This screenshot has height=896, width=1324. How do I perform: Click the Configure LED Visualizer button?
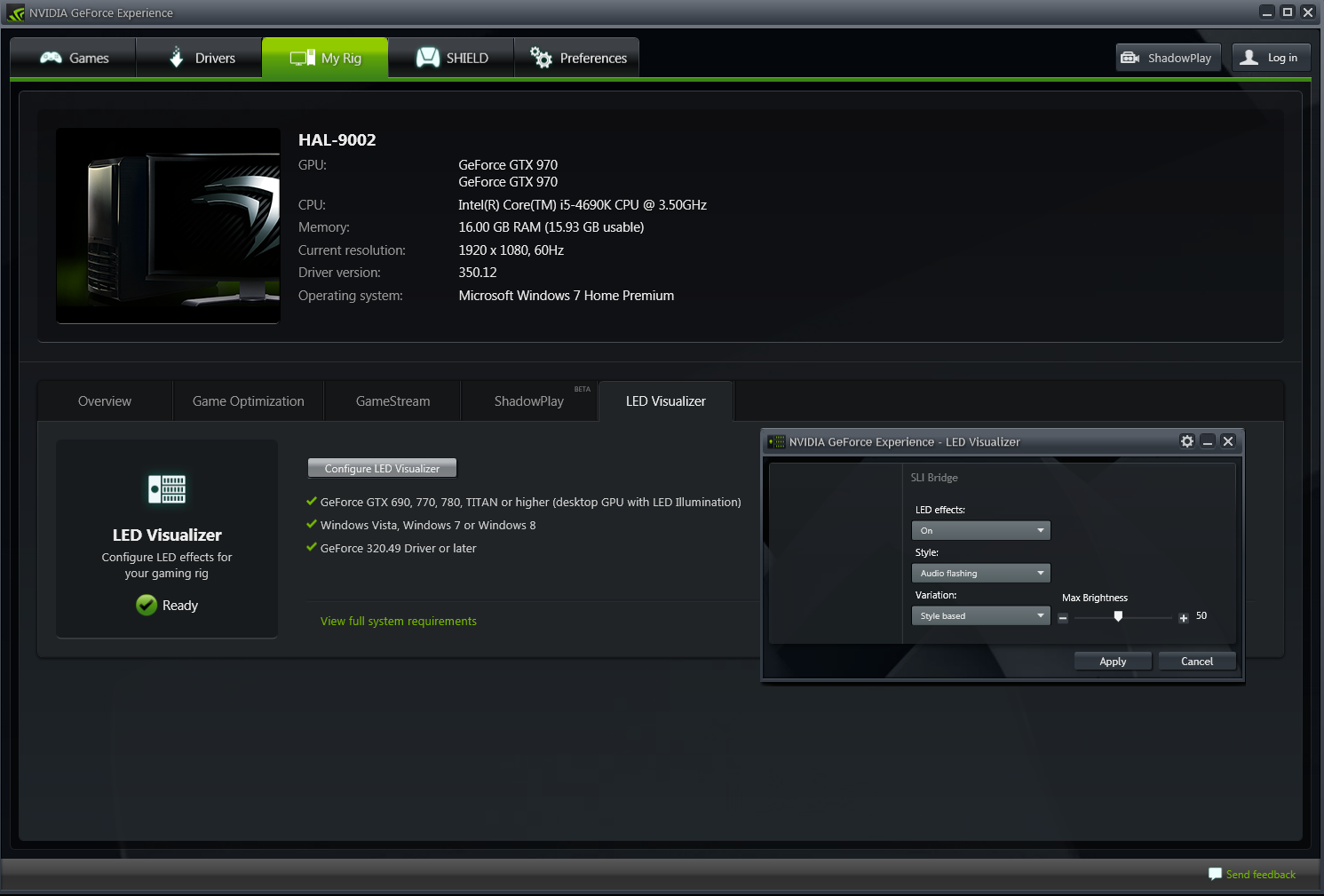click(382, 468)
